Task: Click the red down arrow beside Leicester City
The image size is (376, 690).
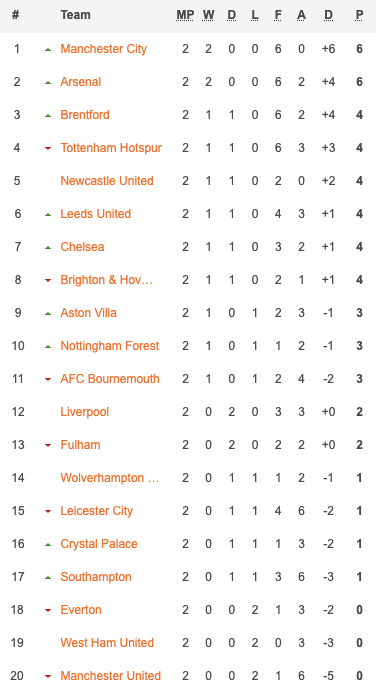Action: (x=48, y=512)
